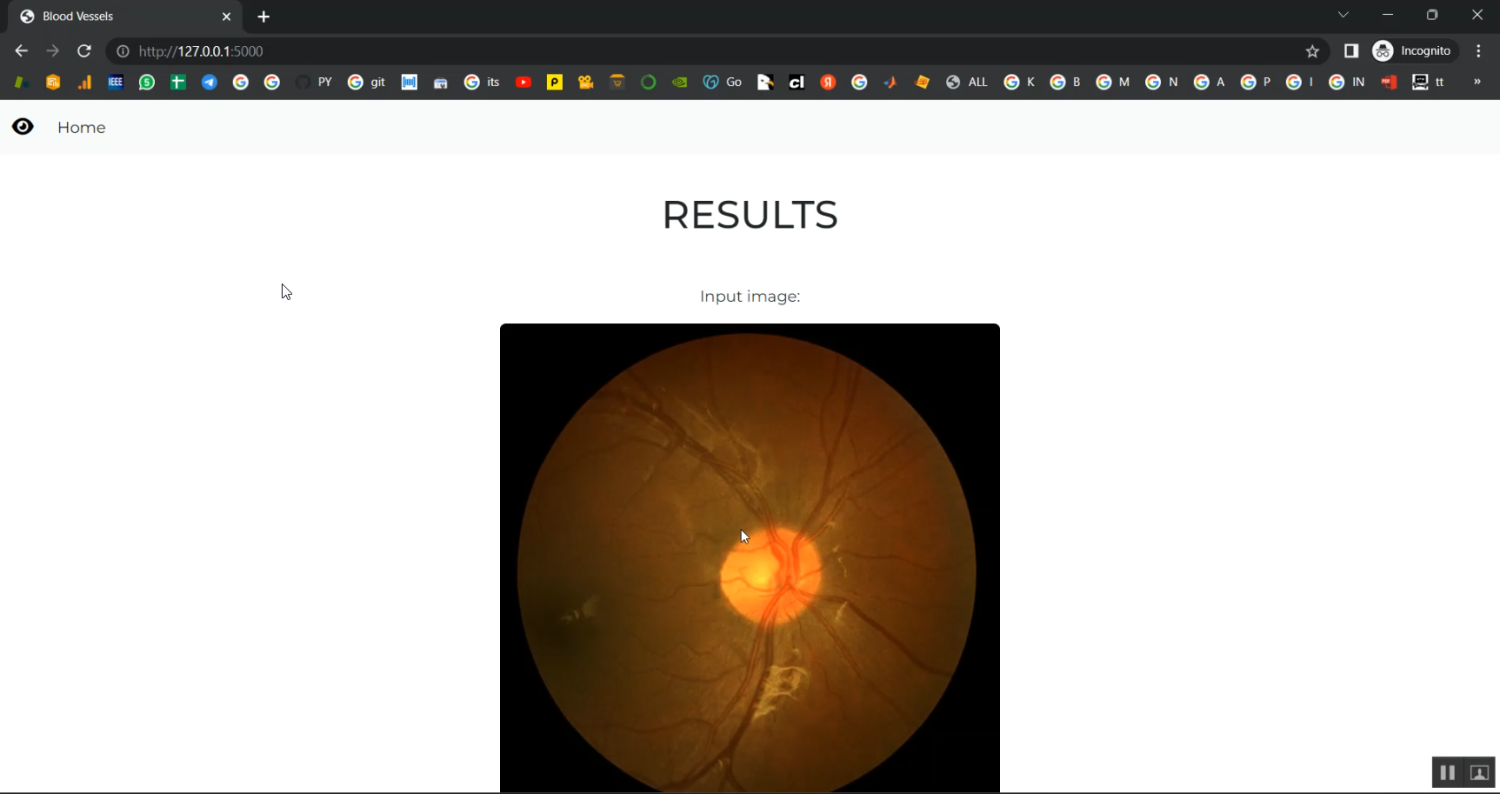This screenshot has height=794, width=1500.
Task: Open the Google 'M' bookmark
Action: click(x=1113, y=82)
